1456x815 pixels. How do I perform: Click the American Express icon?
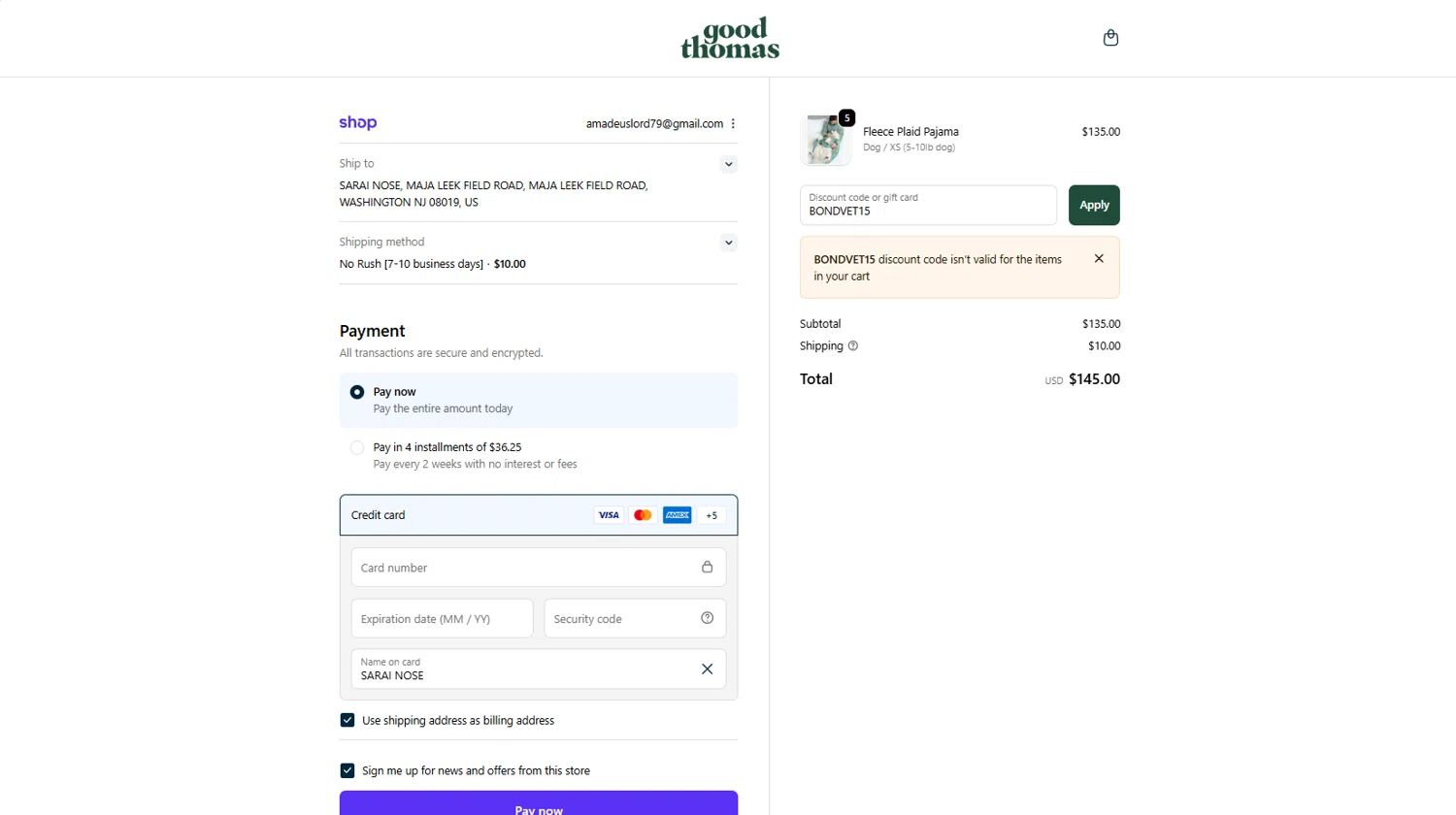coord(677,515)
